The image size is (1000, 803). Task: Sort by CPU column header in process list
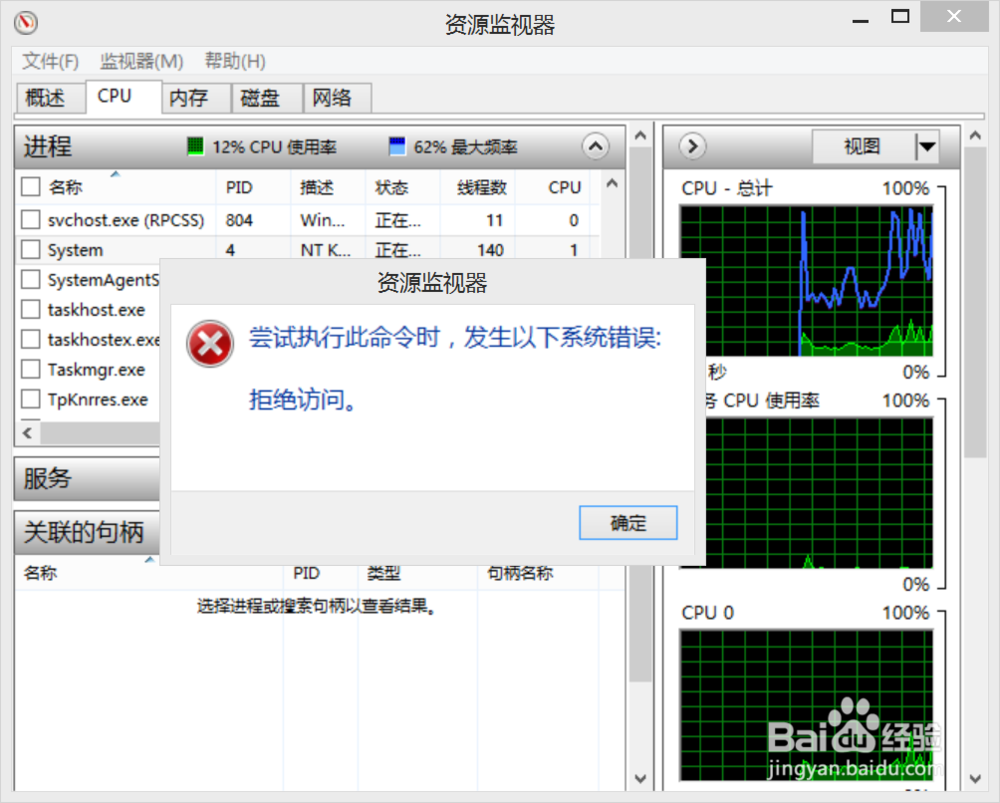pyautogui.click(x=553, y=188)
